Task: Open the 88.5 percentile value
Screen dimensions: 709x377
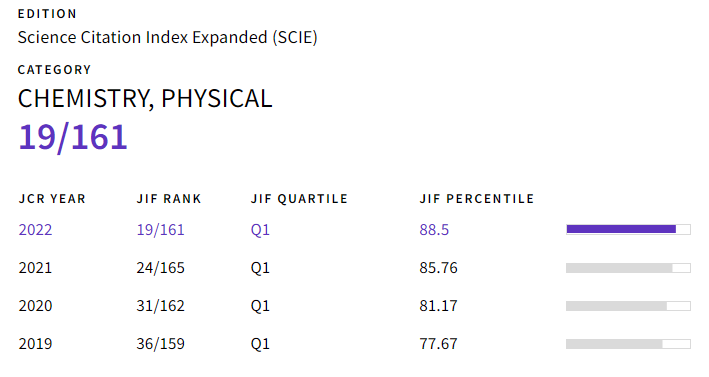Action: [x=434, y=230]
